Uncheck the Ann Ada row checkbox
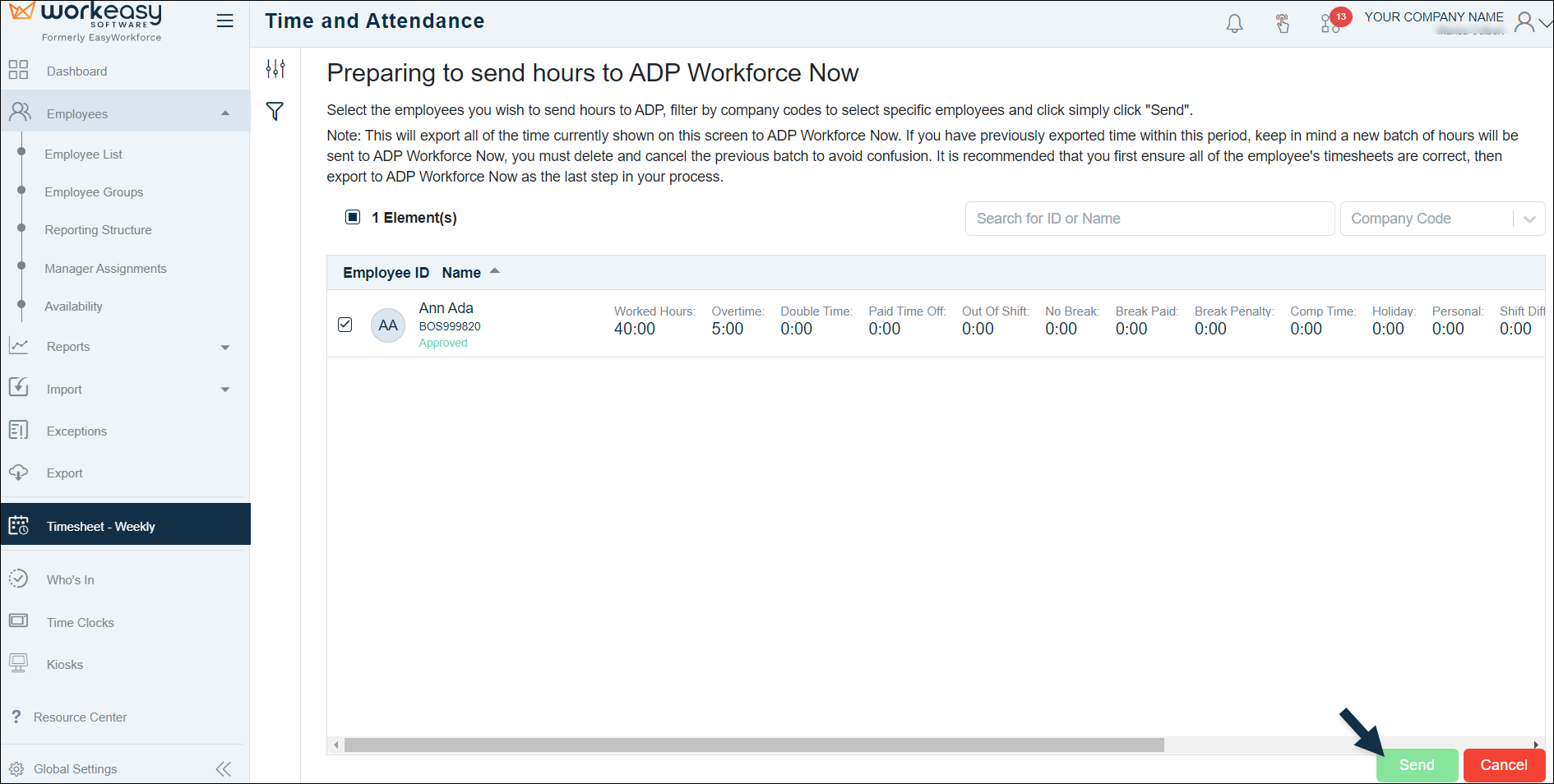Screen dimensions: 1554x784 [x=345, y=325]
